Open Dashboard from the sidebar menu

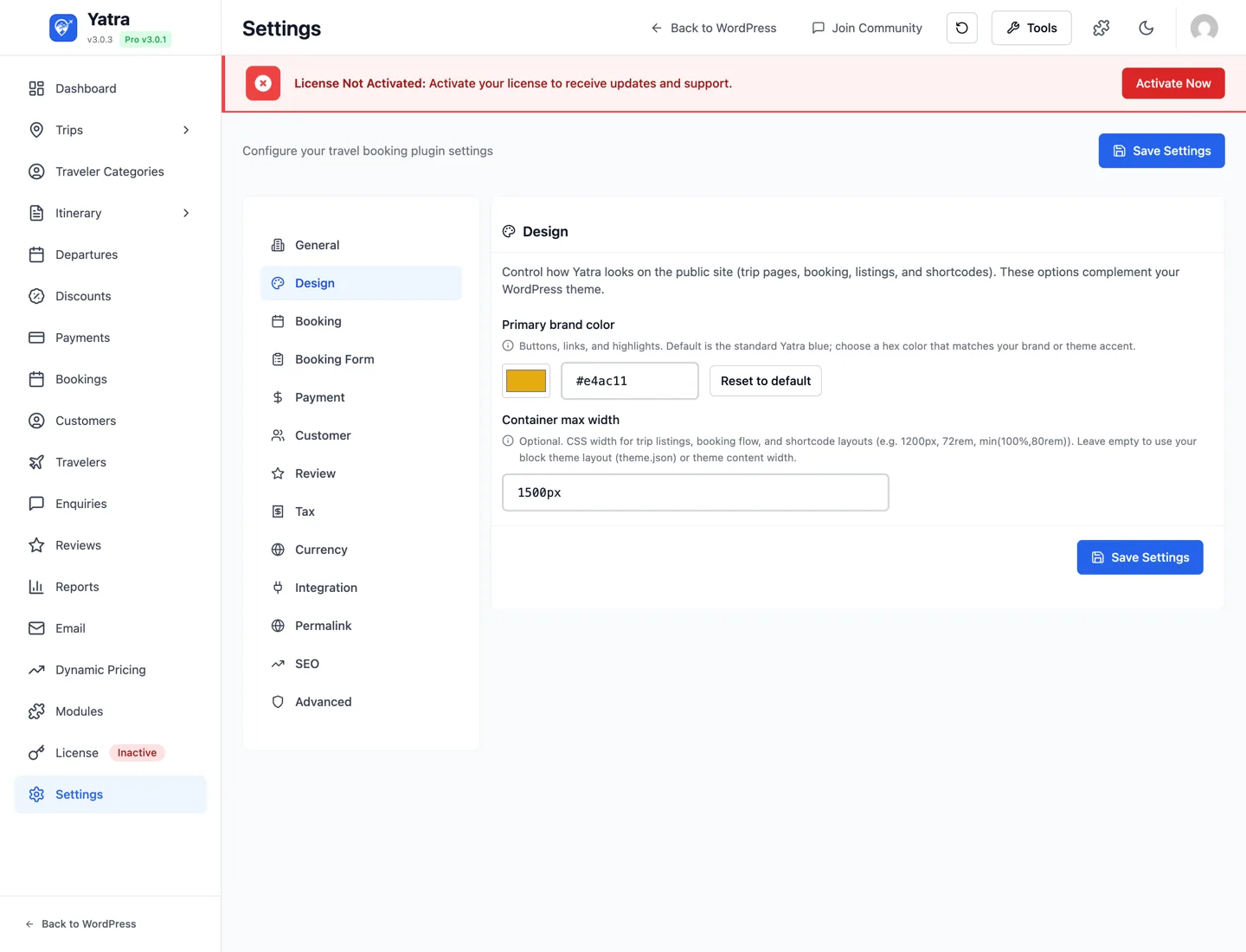111,88
